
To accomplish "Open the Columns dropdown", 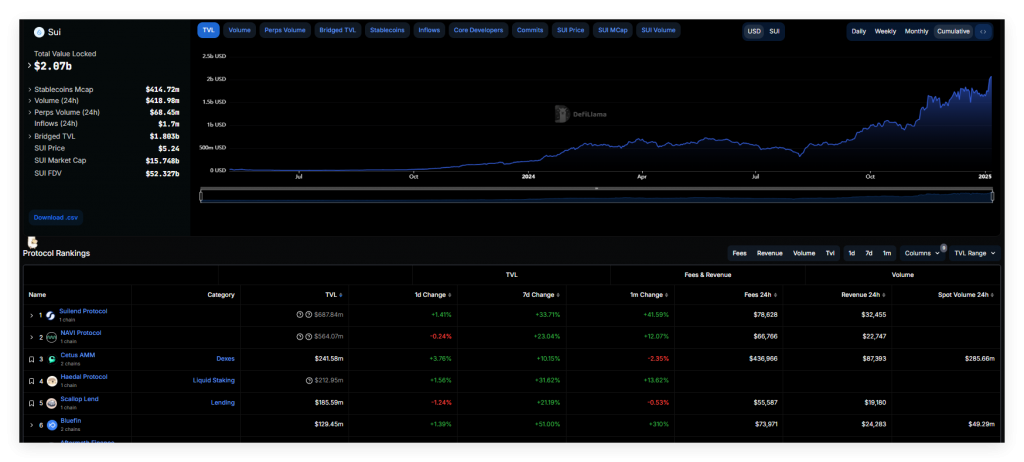I will click(921, 253).
